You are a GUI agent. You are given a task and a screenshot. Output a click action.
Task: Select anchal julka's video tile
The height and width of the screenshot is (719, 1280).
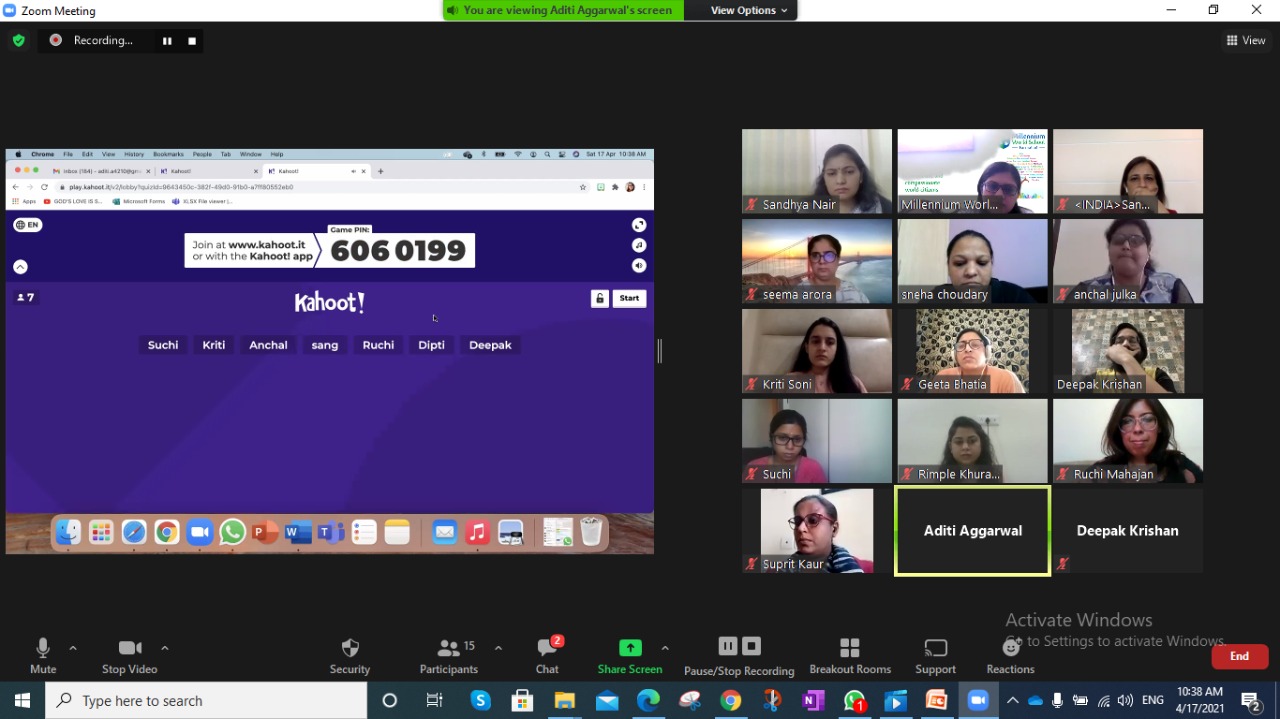(1128, 261)
